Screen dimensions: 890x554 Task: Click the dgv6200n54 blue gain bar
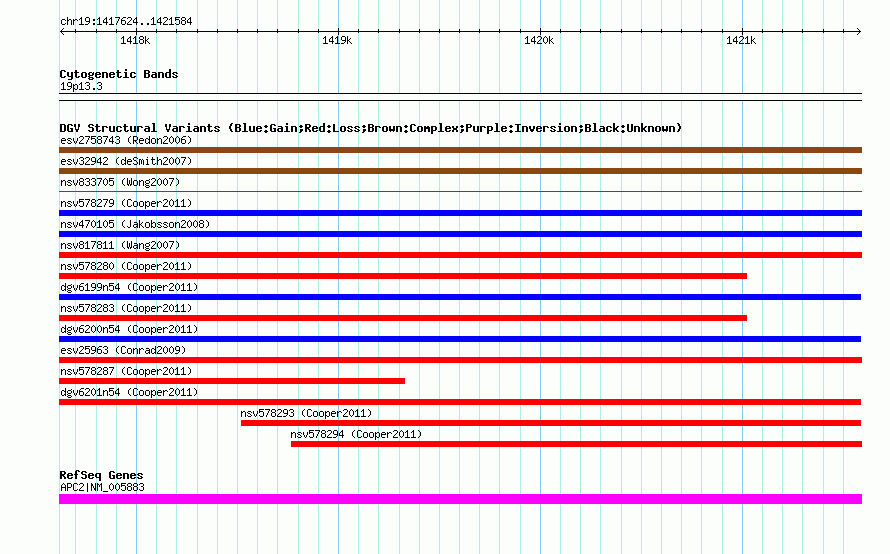coord(460,339)
